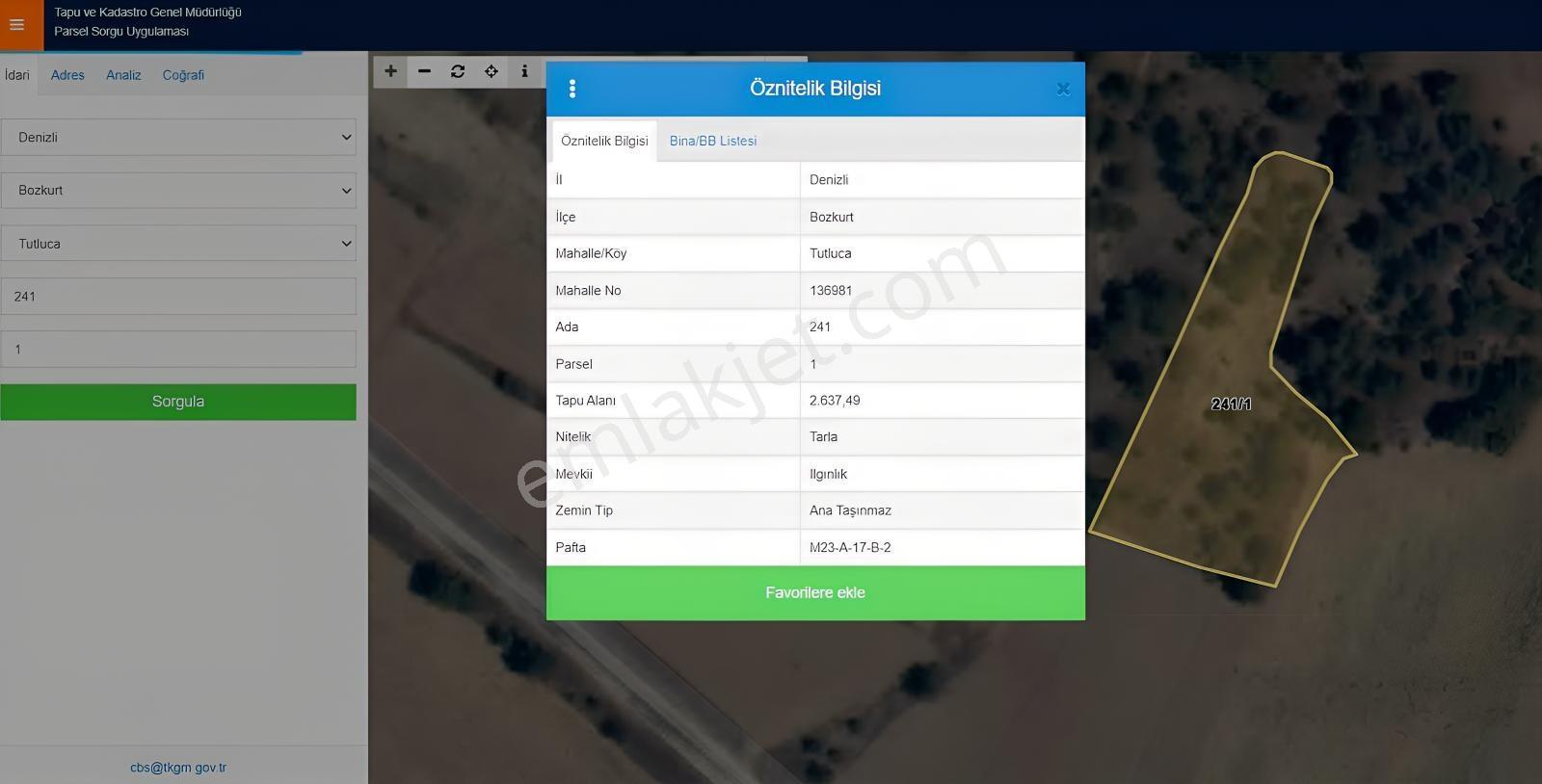Select parcel 241/1 on the map
This screenshot has width=1542, height=784.
click(1231, 405)
